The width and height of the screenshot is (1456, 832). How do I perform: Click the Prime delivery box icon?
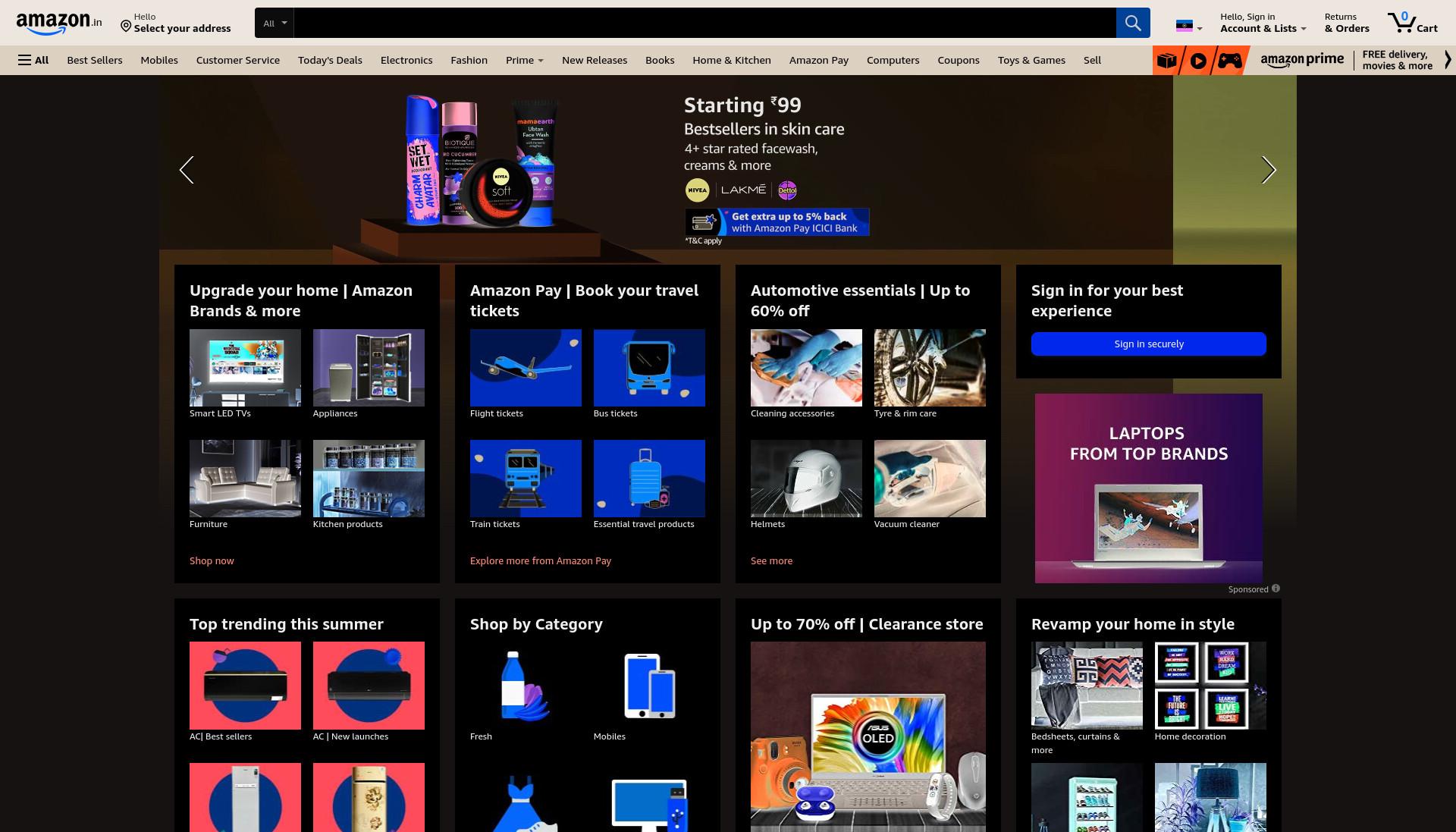tap(1167, 60)
